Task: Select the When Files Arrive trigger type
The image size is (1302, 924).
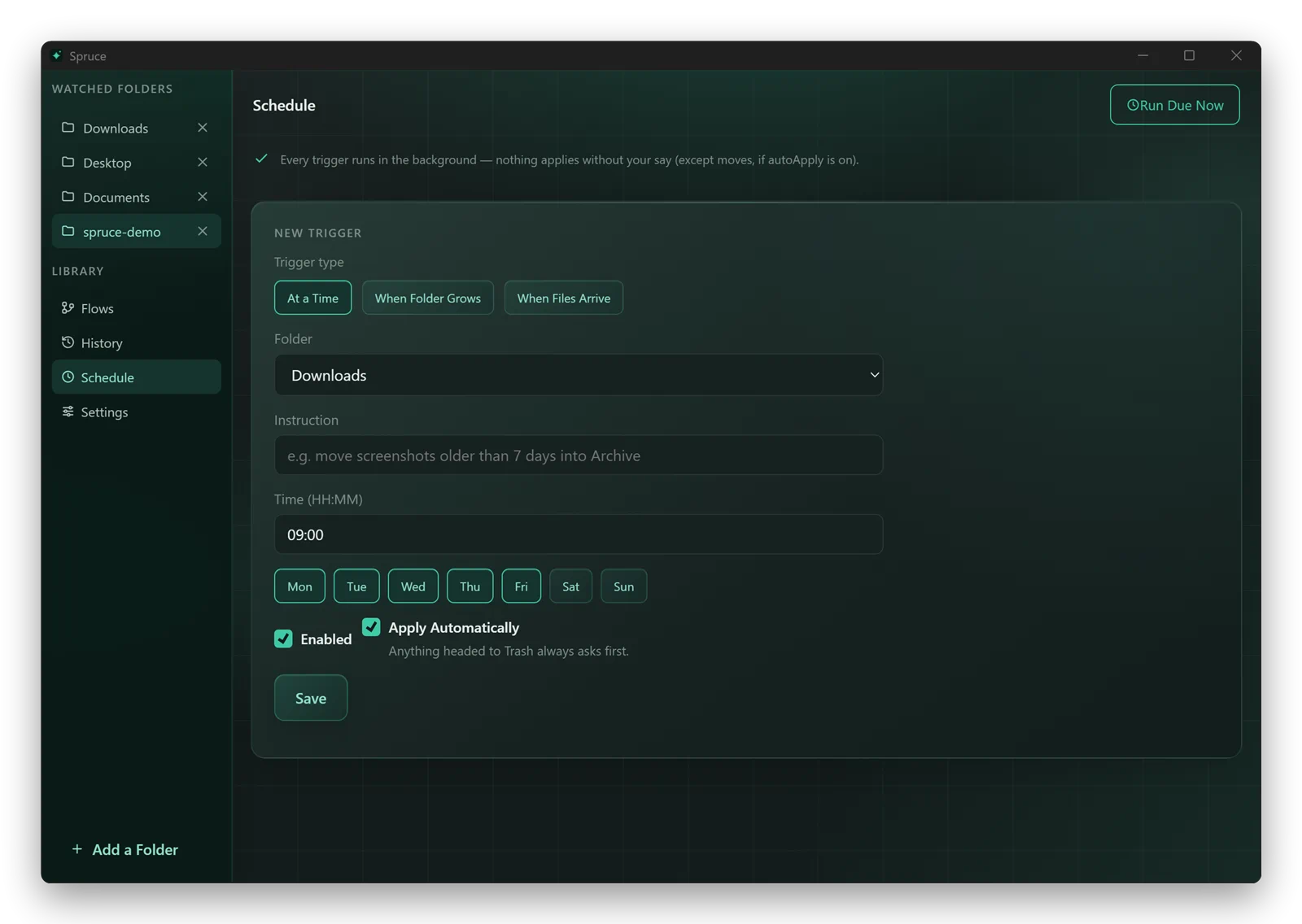Action: 563,298
